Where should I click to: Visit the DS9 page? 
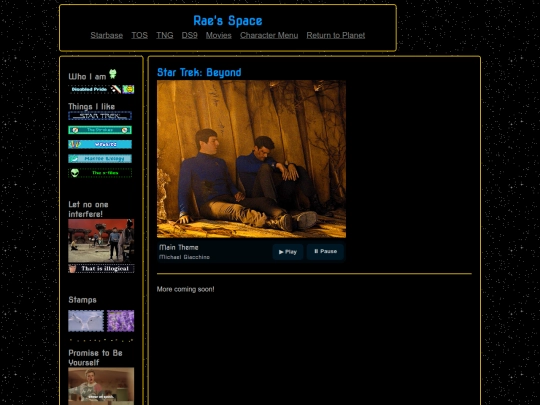(189, 35)
